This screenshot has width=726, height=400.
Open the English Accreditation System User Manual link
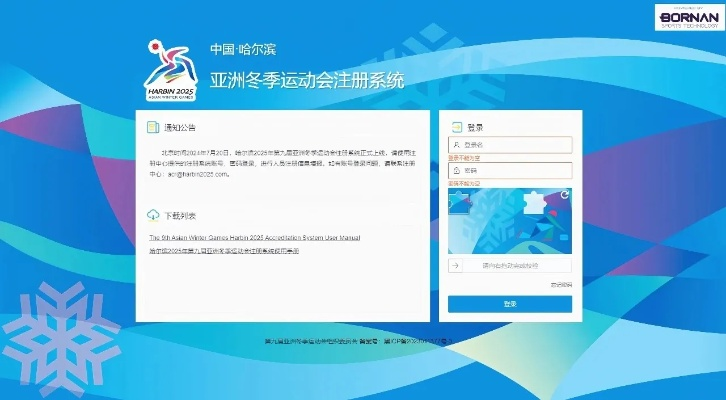click(255, 238)
